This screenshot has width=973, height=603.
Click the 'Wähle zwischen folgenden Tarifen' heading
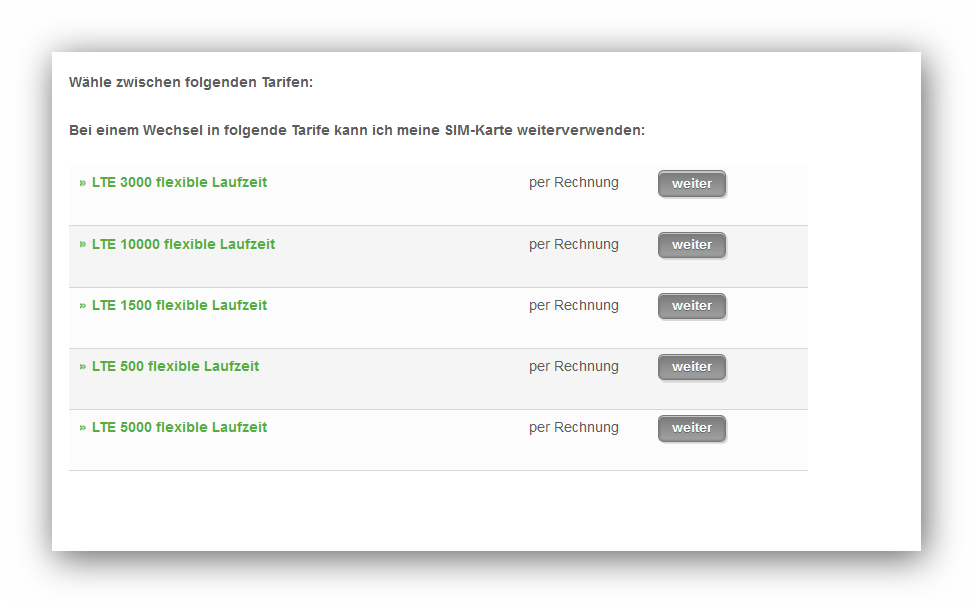[191, 82]
